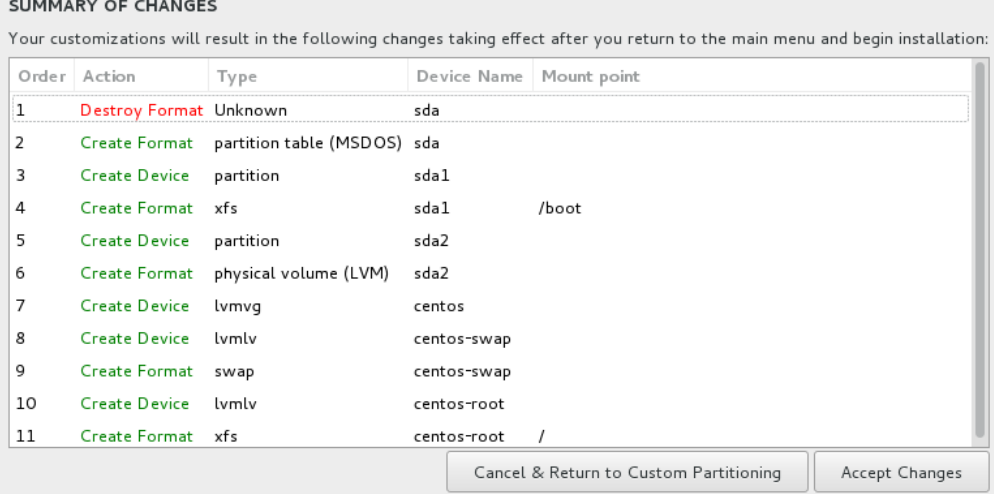
Task: Click the changes list vertical scrollbar
Action: coord(981,250)
